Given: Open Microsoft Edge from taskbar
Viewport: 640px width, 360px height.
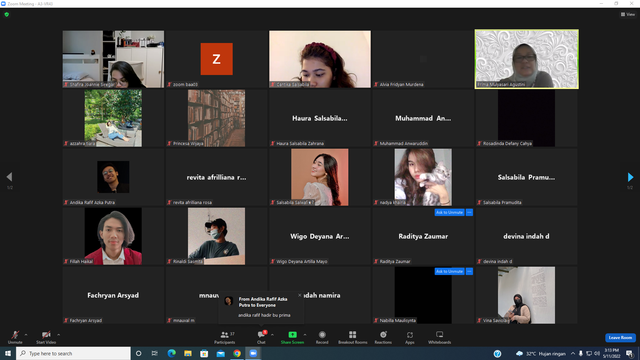Looking at the screenshot, I should pos(171,353).
